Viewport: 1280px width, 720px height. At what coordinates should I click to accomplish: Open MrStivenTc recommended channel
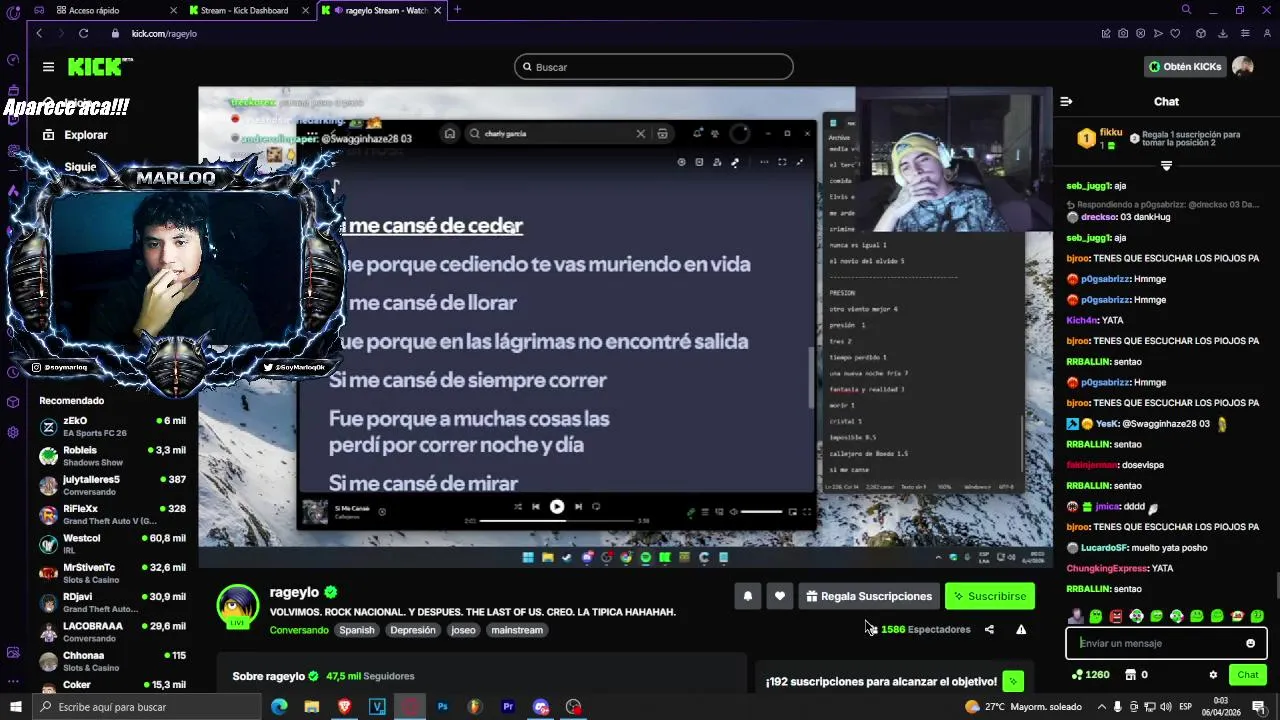113,573
